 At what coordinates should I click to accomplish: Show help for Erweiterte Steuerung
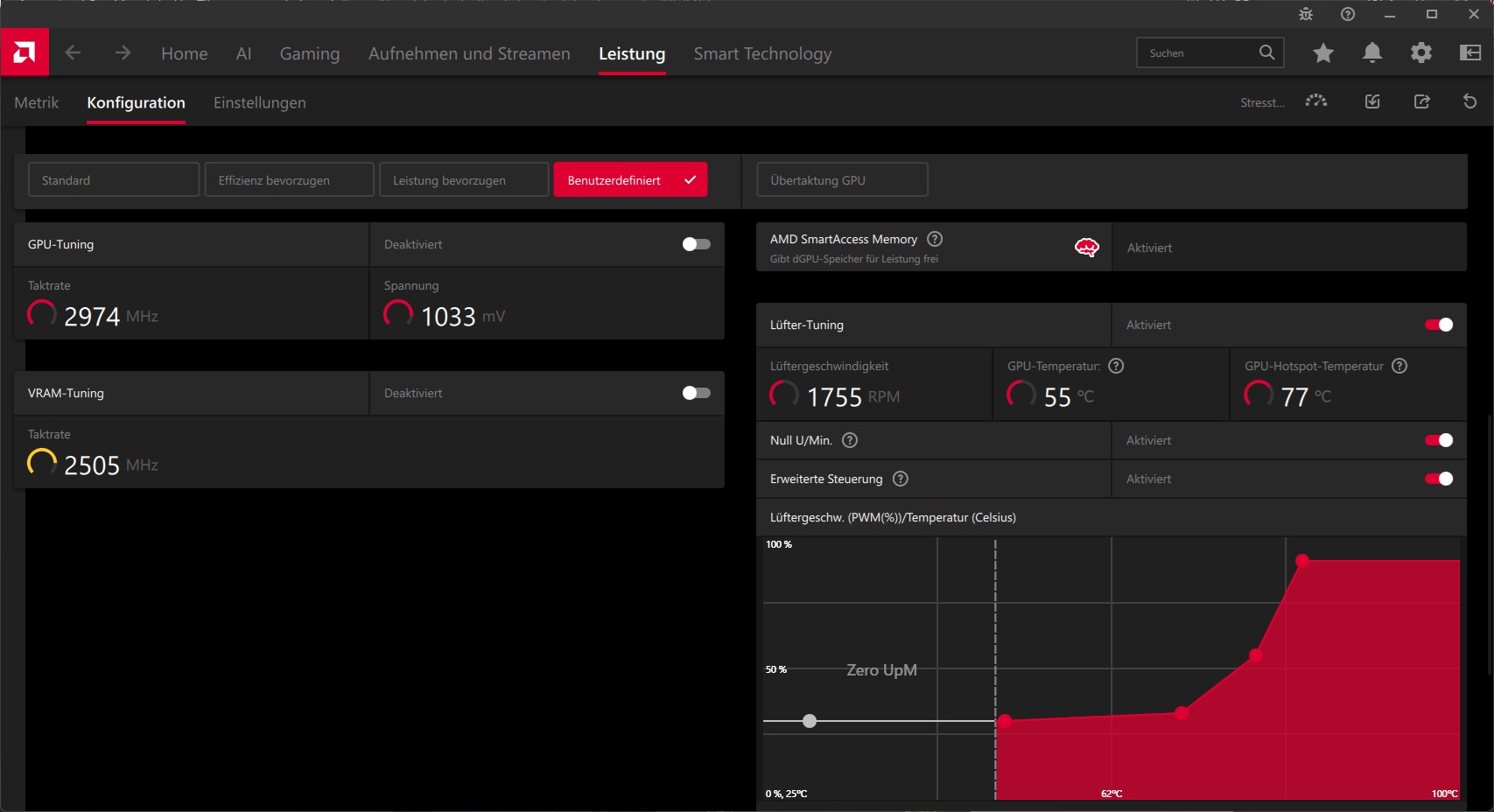[901, 479]
